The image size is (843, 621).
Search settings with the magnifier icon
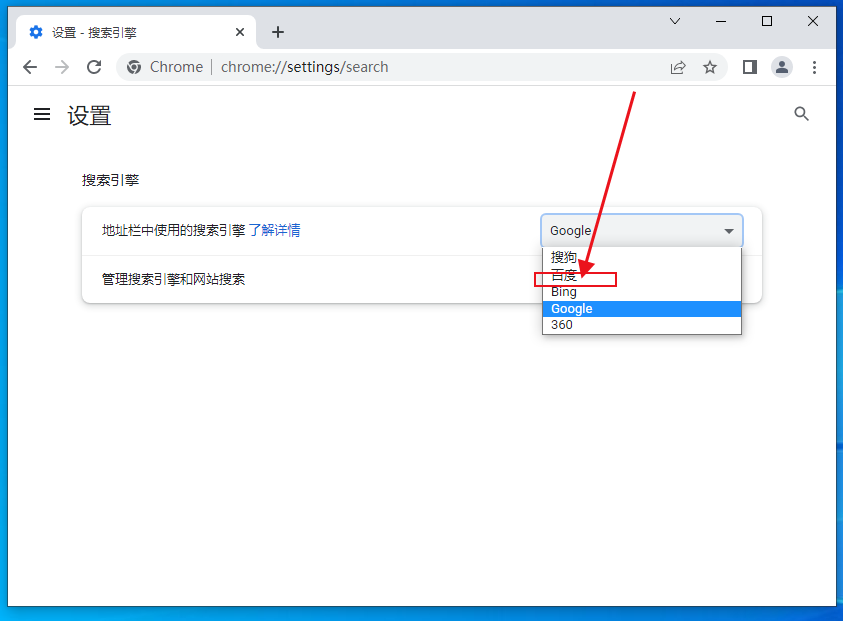pos(801,114)
